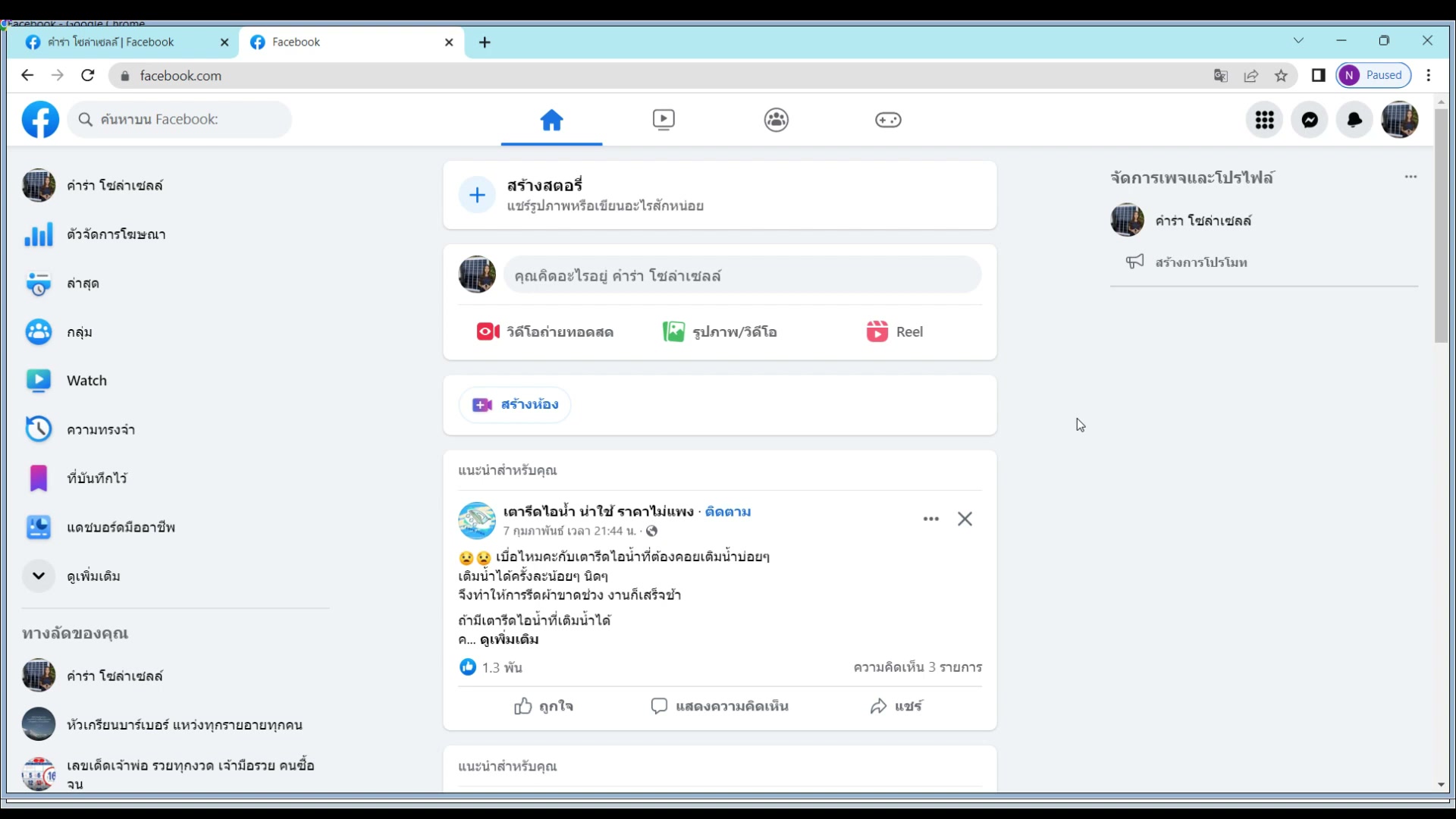Hide the suggested post with X
Viewport: 1456px width, 819px height.
pos(965,519)
